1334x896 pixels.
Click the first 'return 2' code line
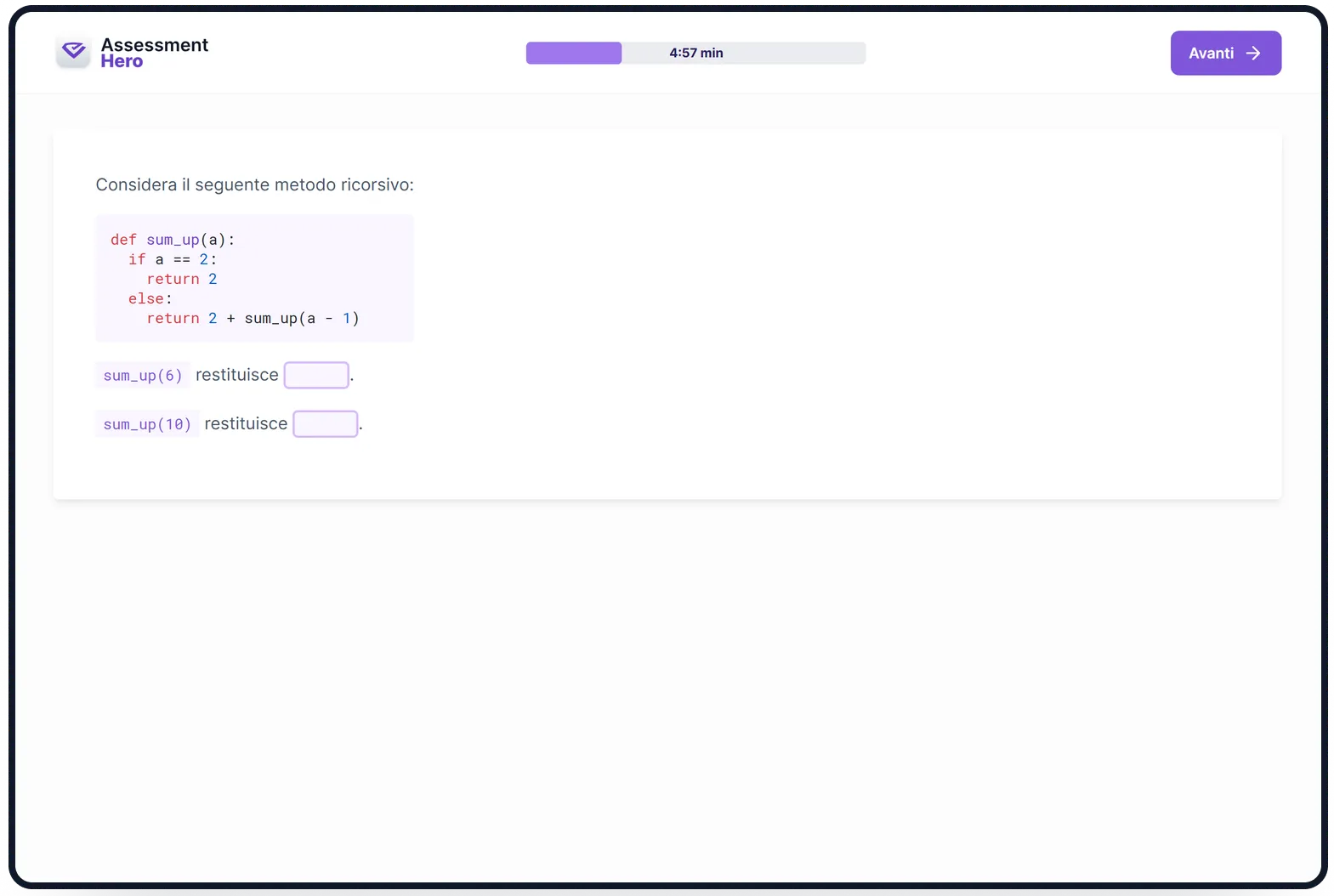181,279
